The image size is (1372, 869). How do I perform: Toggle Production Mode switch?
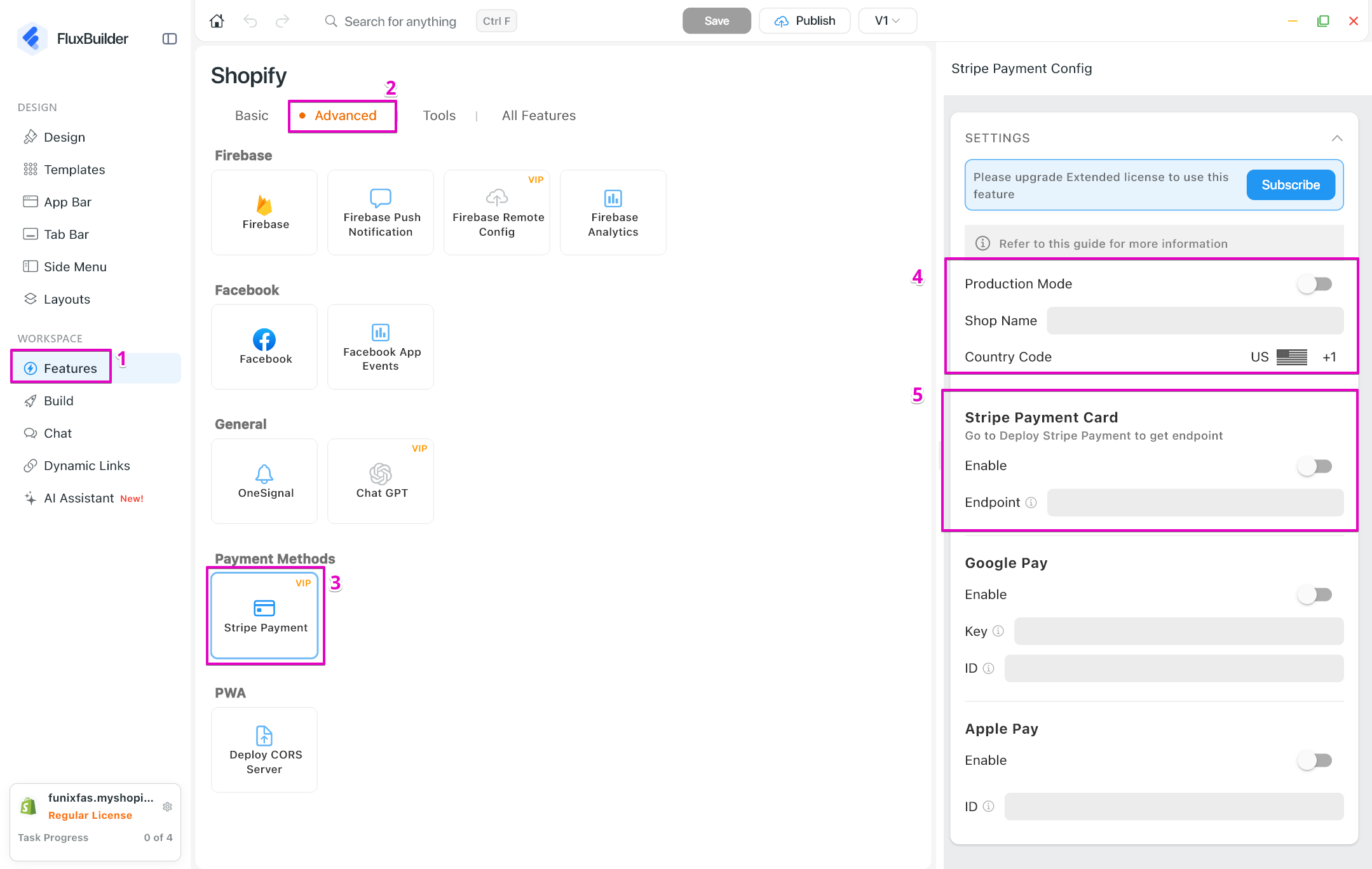click(x=1315, y=284)
